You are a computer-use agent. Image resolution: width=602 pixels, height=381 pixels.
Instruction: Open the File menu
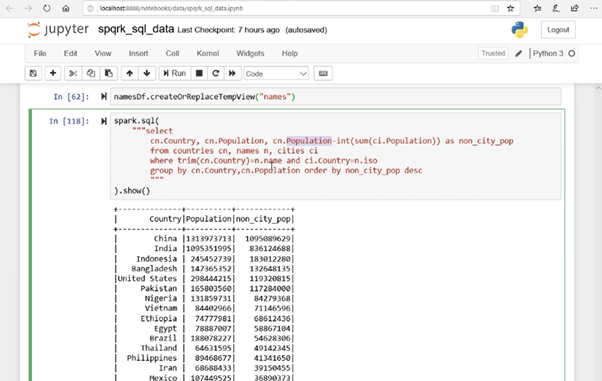click(x=40, y=53)
